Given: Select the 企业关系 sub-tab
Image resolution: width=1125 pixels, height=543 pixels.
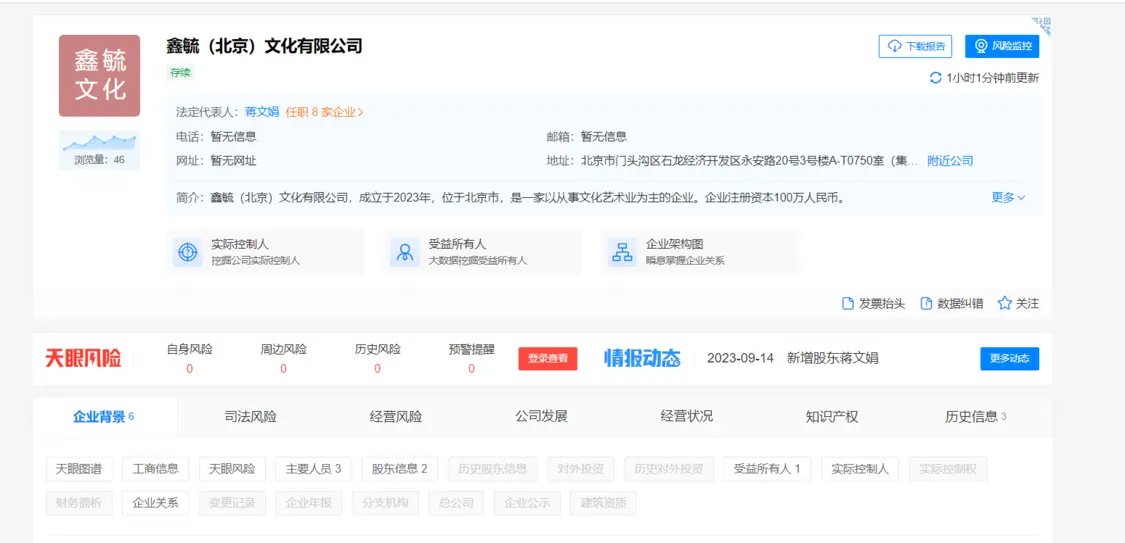Looking at the screenshot, I should pos(156,503).
